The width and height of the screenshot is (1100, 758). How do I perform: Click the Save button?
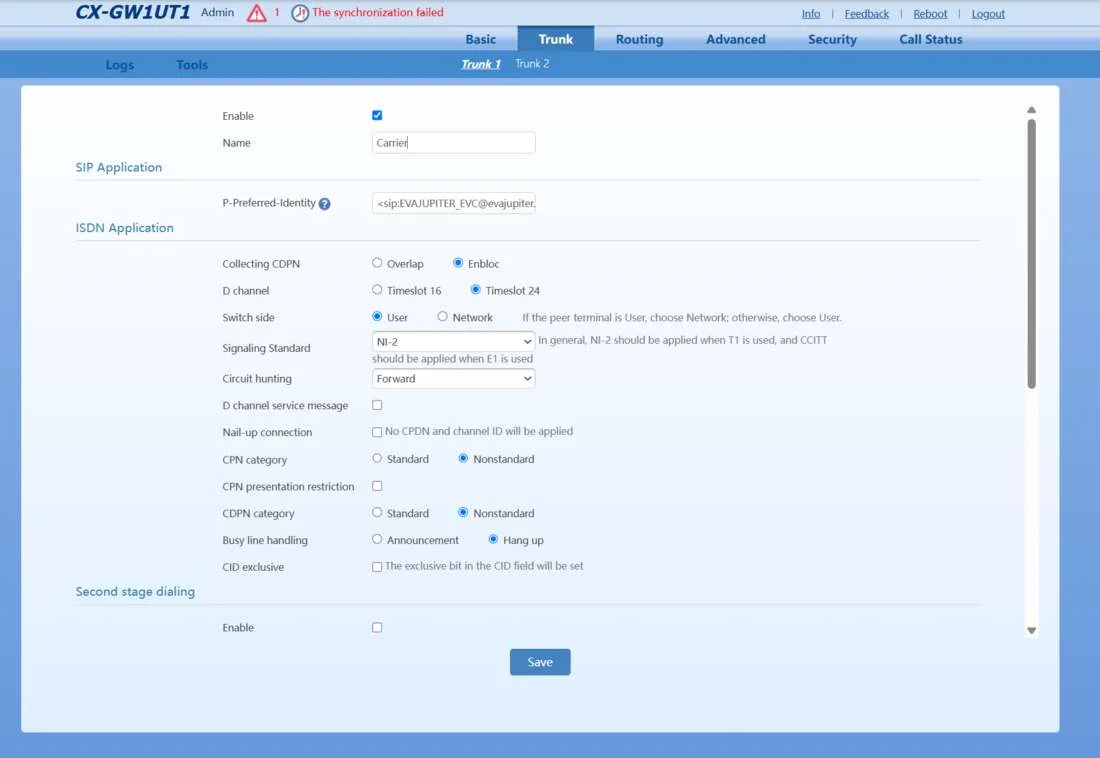click(x=540, y=662)
